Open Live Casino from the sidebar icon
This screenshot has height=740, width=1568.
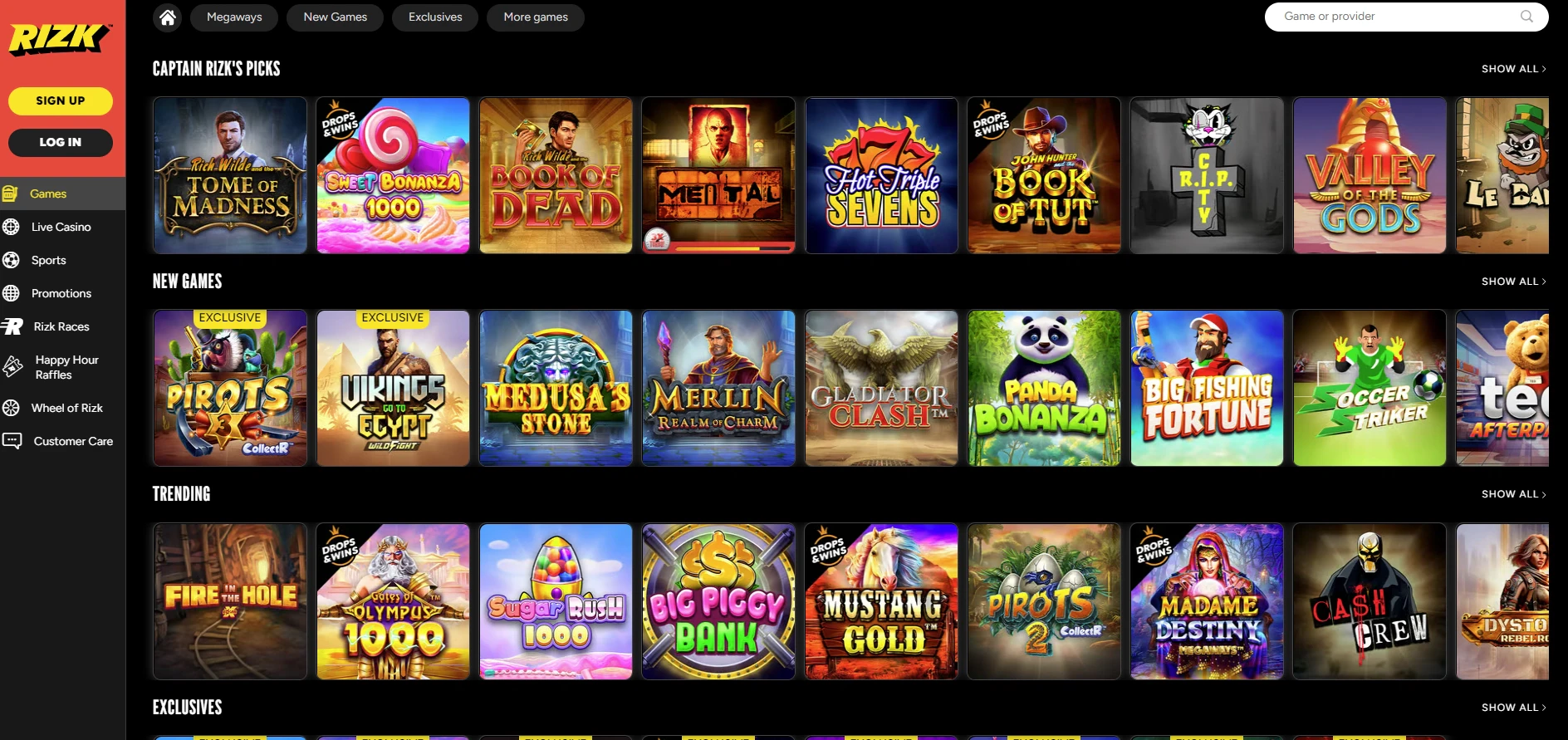pos(11,227)
